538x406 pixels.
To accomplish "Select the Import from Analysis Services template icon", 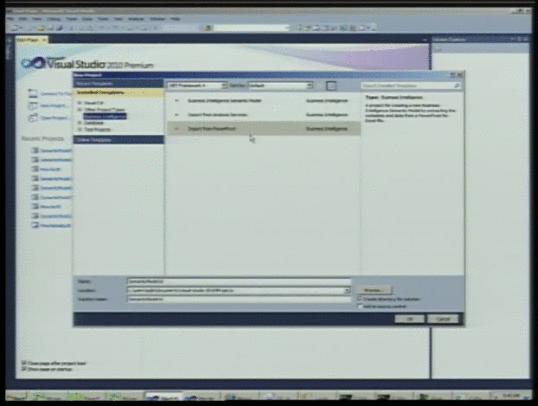I will click(177, 115).
